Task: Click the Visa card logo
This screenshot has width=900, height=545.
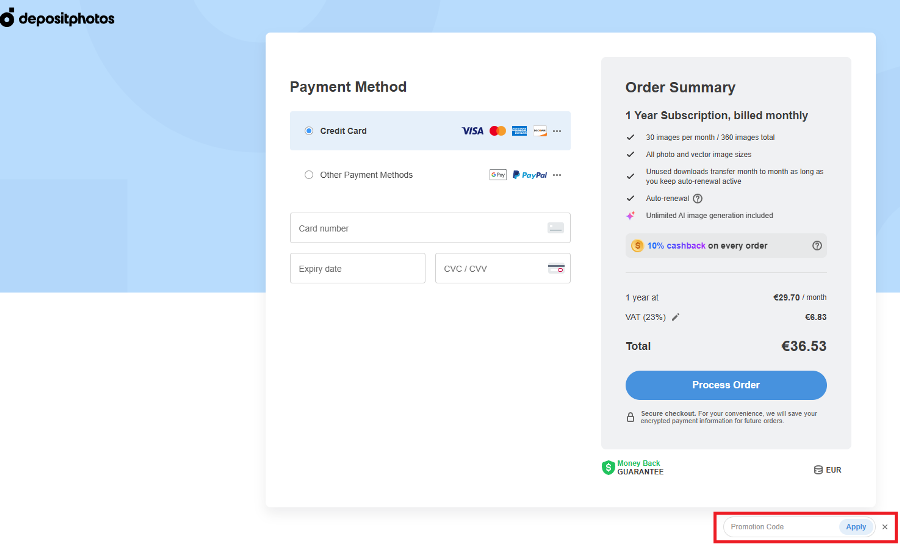Action: coord(472,131)
